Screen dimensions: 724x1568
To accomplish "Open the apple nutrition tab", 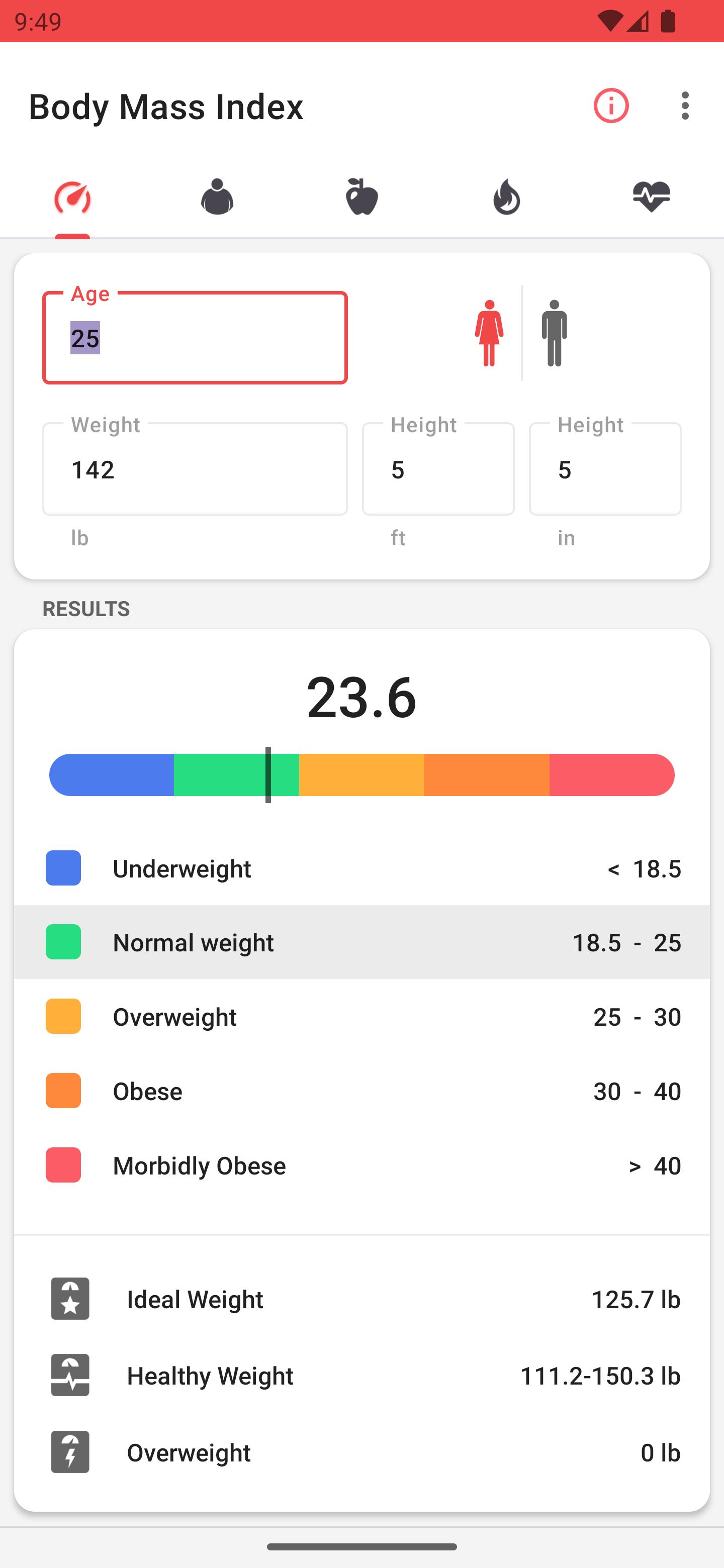I will click(361, 197).
